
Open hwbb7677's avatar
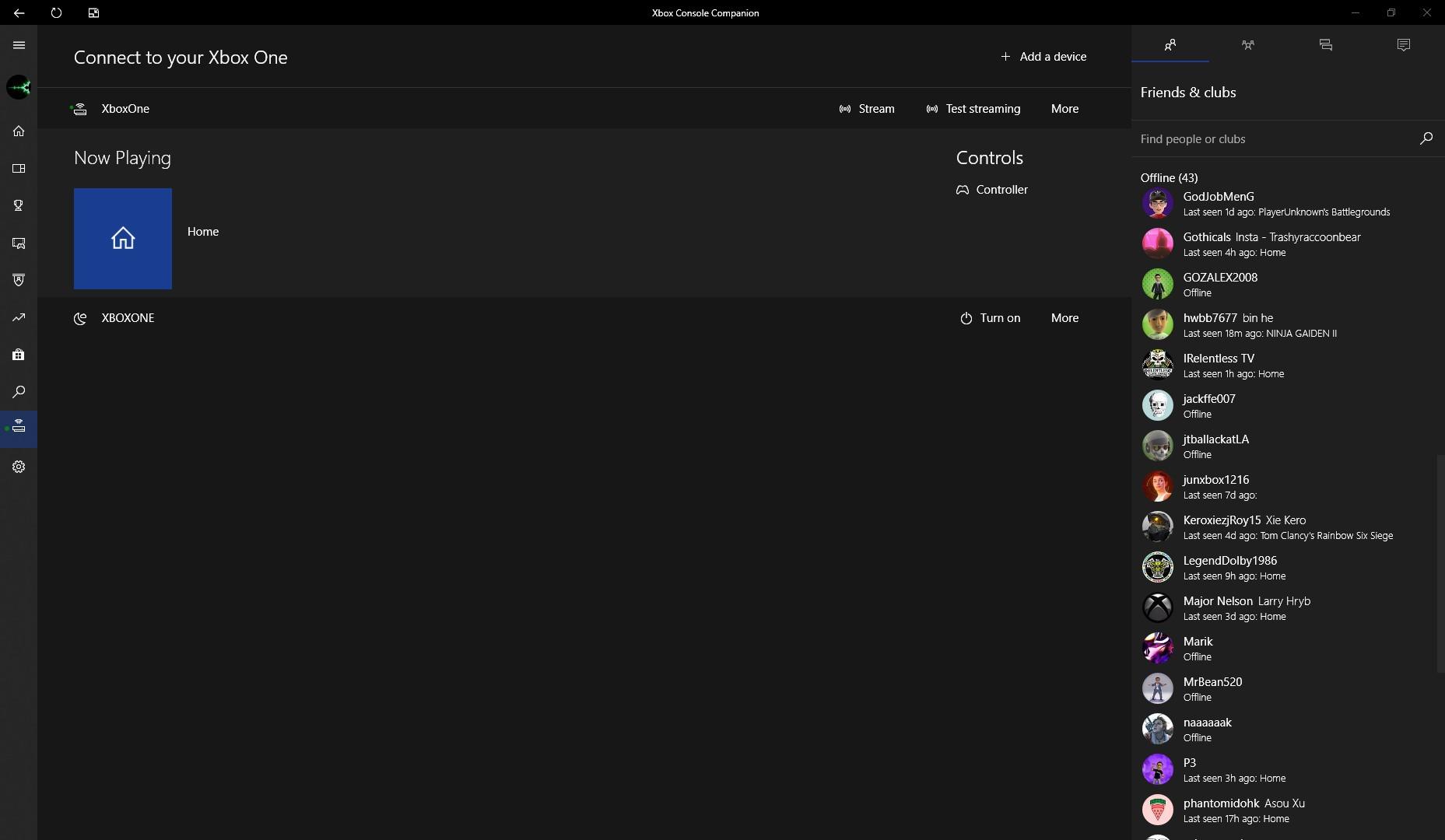pyautogui.click(x=1157, y=325)
